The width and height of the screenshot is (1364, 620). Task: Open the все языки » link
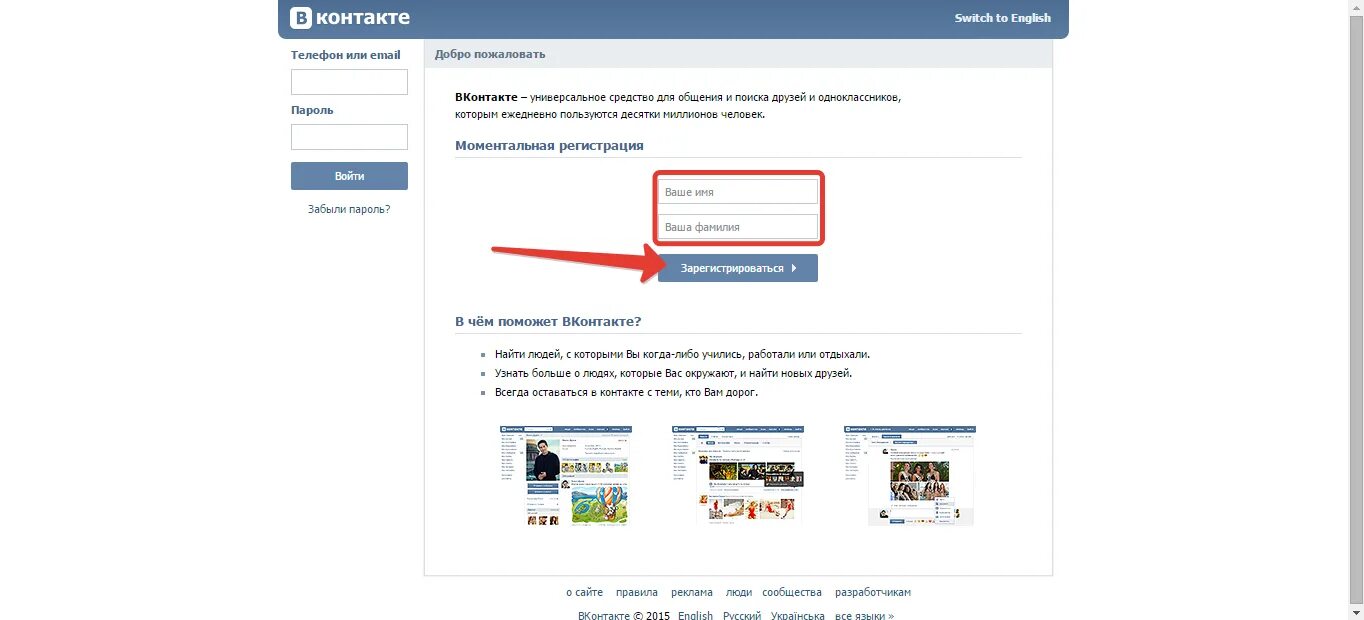(864, 615)
